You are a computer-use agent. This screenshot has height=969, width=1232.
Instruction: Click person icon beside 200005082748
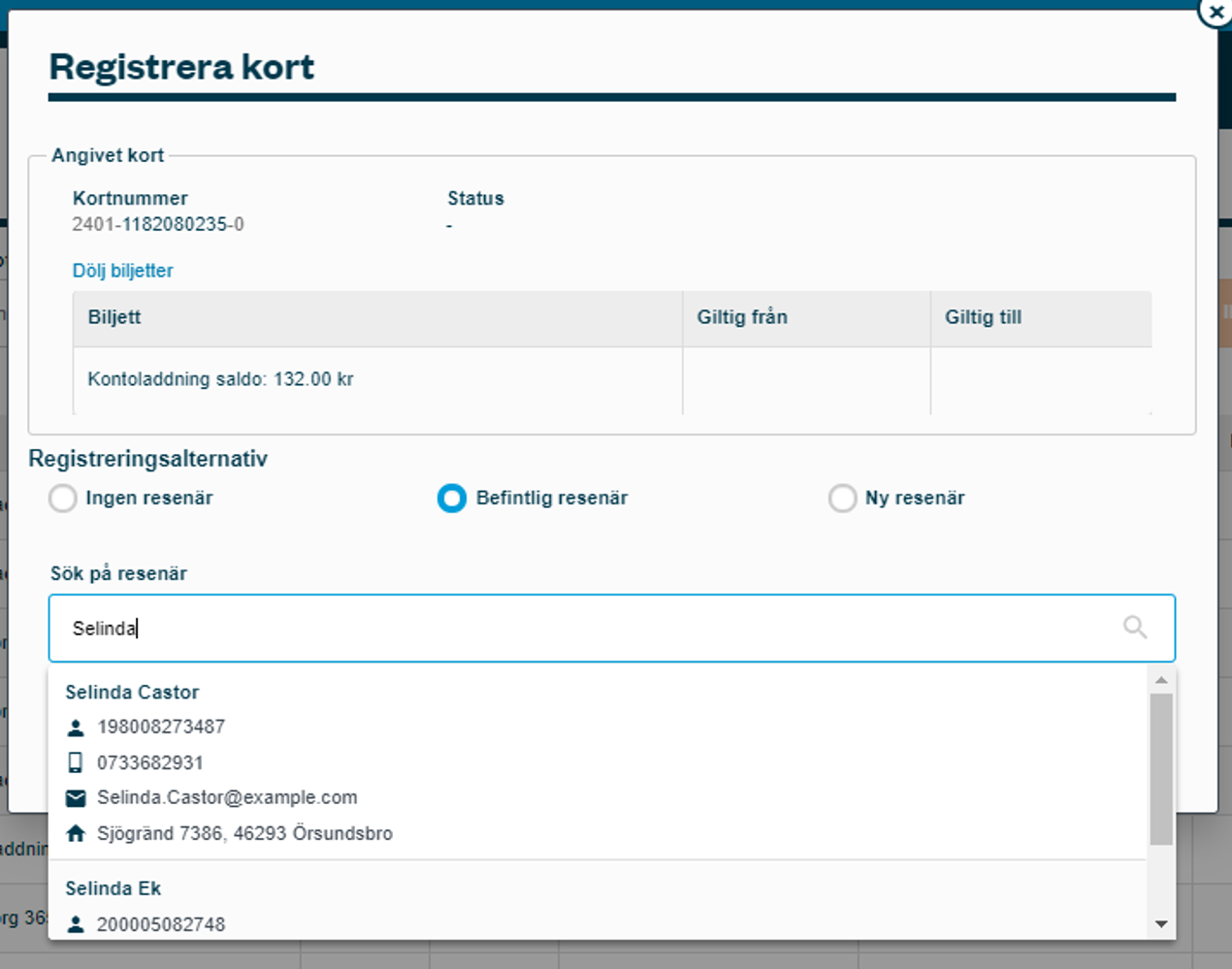point(76,924)
